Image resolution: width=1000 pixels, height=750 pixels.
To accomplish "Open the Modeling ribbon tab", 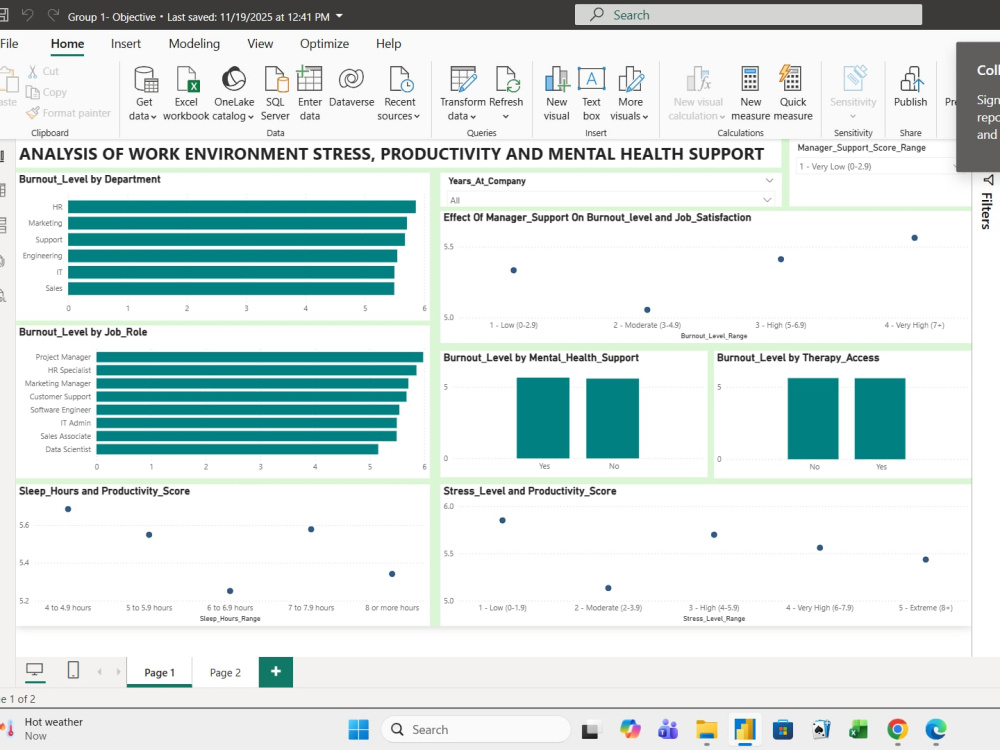I will tap(195, 43).
